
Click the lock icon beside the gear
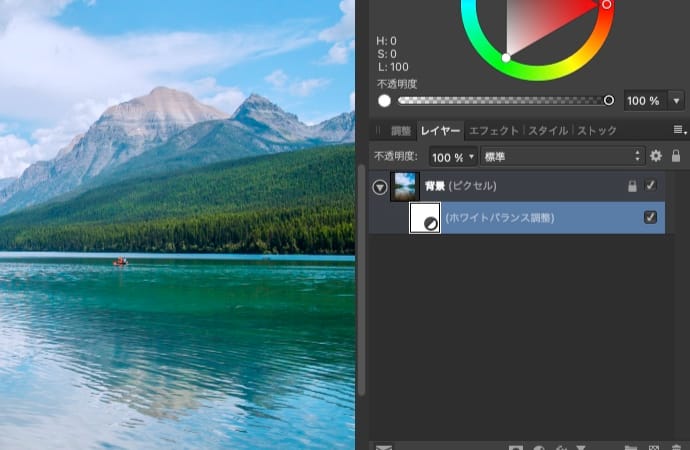[x=676, y=156]
